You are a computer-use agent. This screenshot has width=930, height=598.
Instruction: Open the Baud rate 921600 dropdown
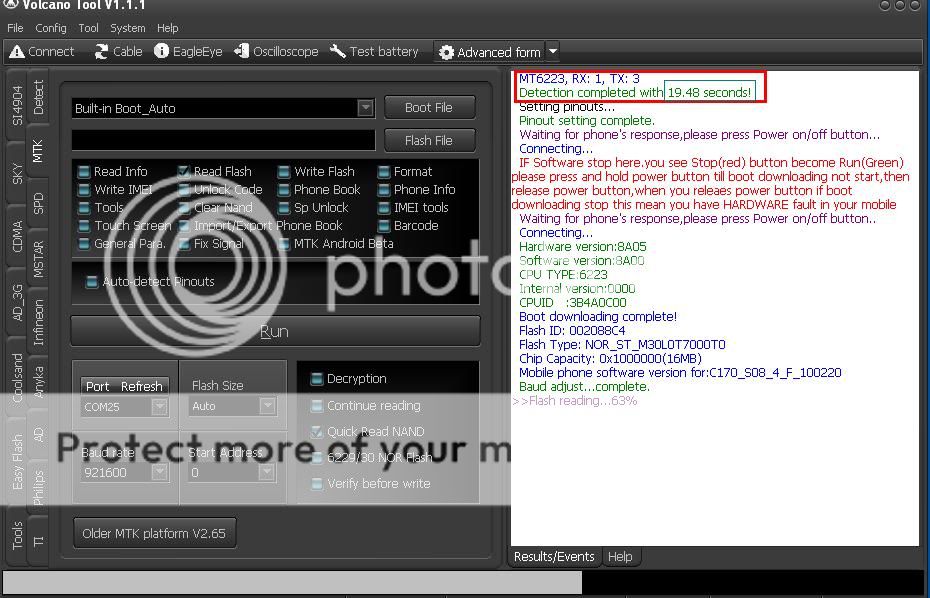click(159, 472)
